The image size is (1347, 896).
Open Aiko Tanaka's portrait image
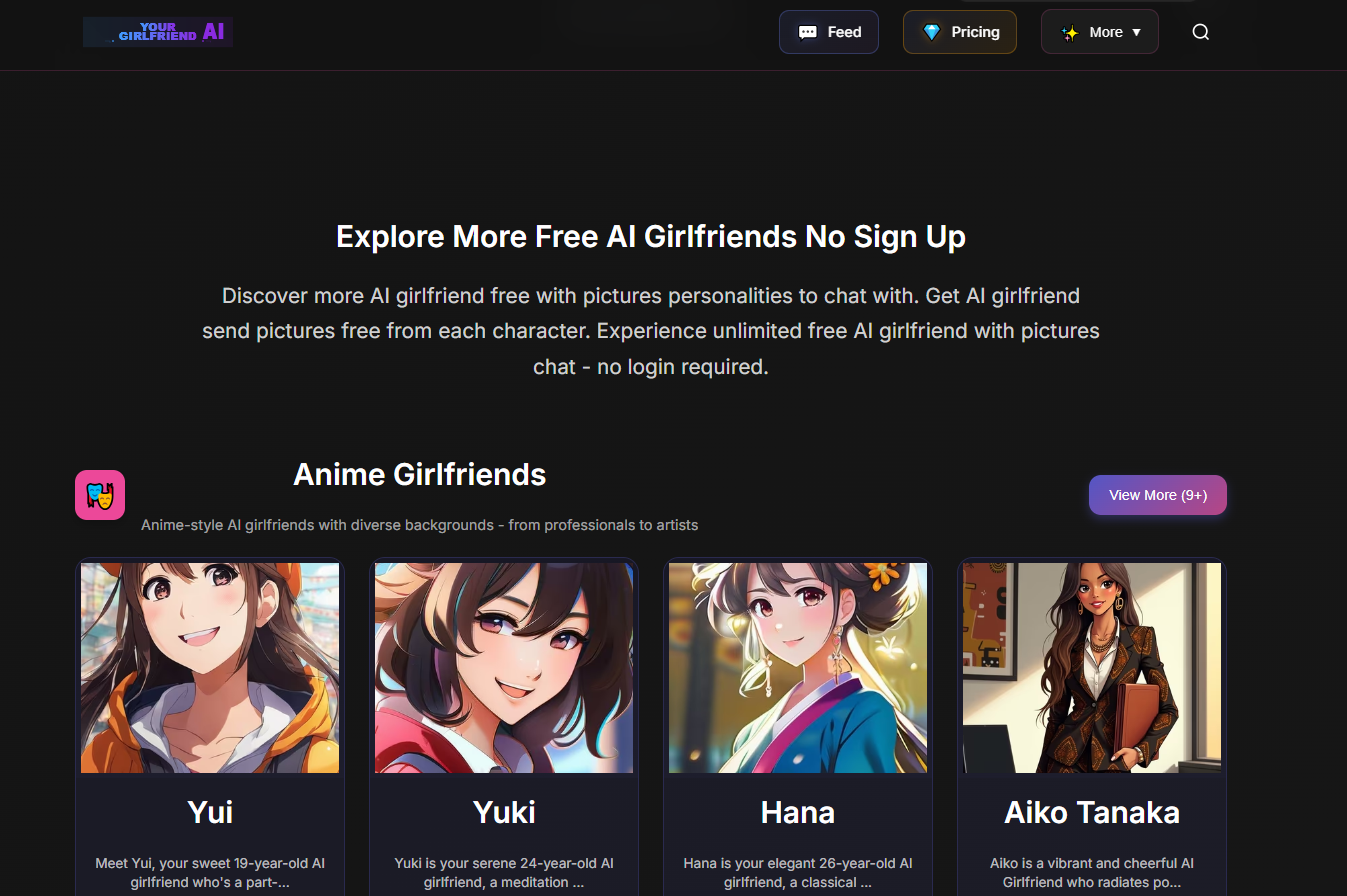(1092, 667)
